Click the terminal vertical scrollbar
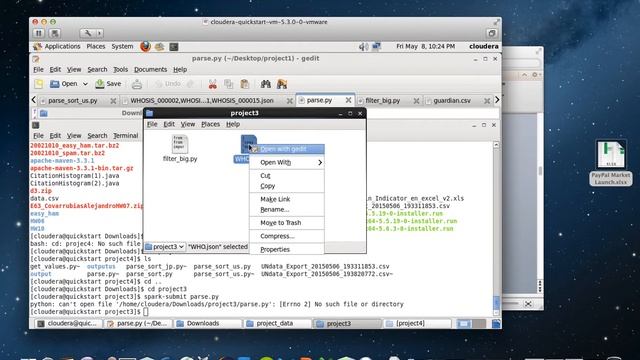 (496, 229)
